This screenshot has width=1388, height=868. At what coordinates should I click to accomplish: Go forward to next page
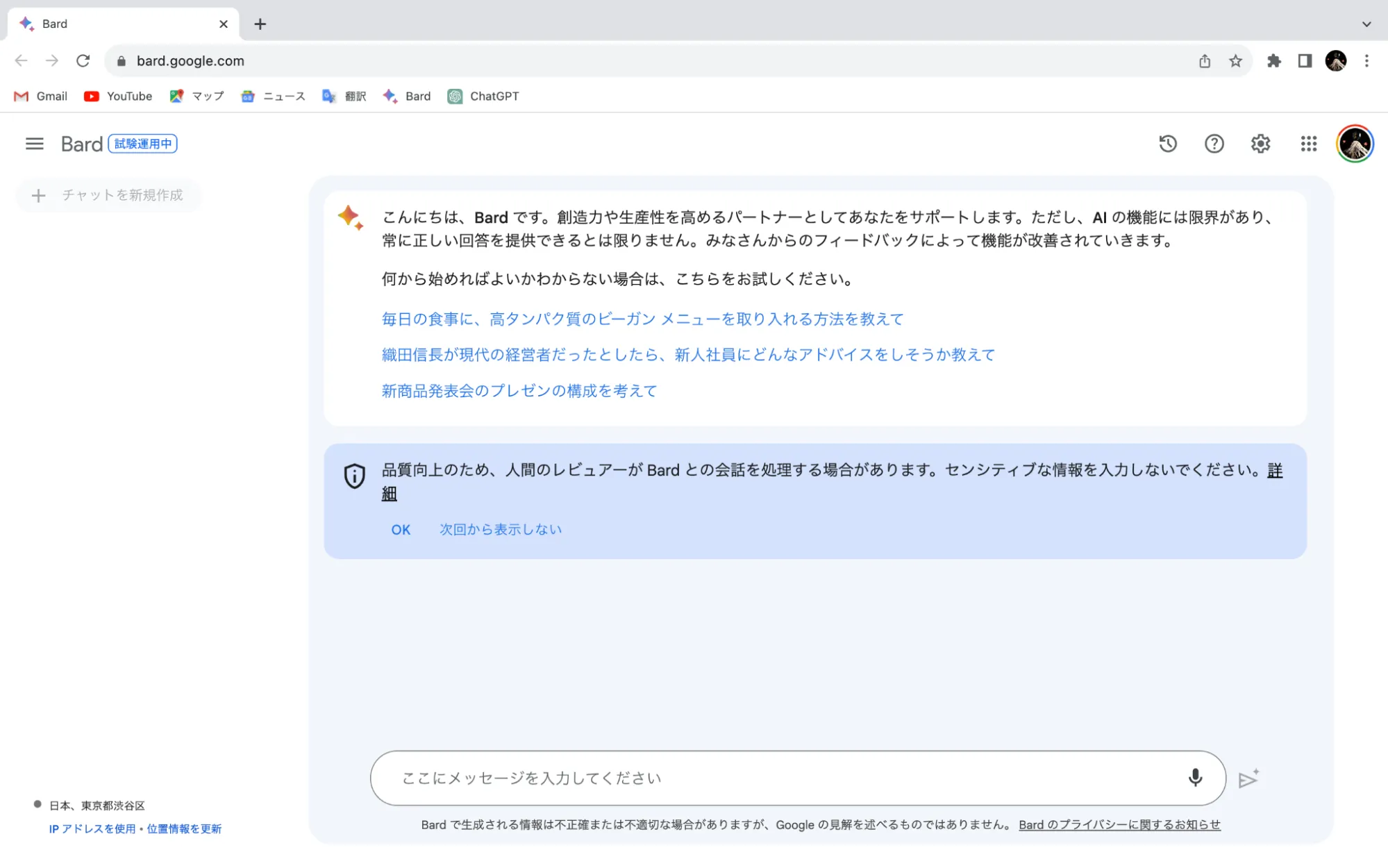(52, 61)
